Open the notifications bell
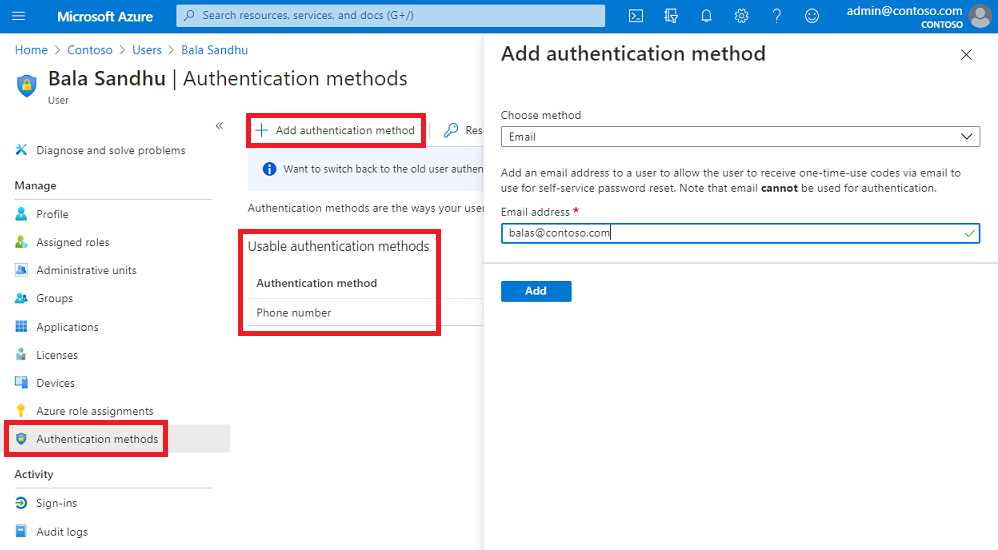Viewport: 998px width, 550px height. pyautogui.click(x=706, y=16)
